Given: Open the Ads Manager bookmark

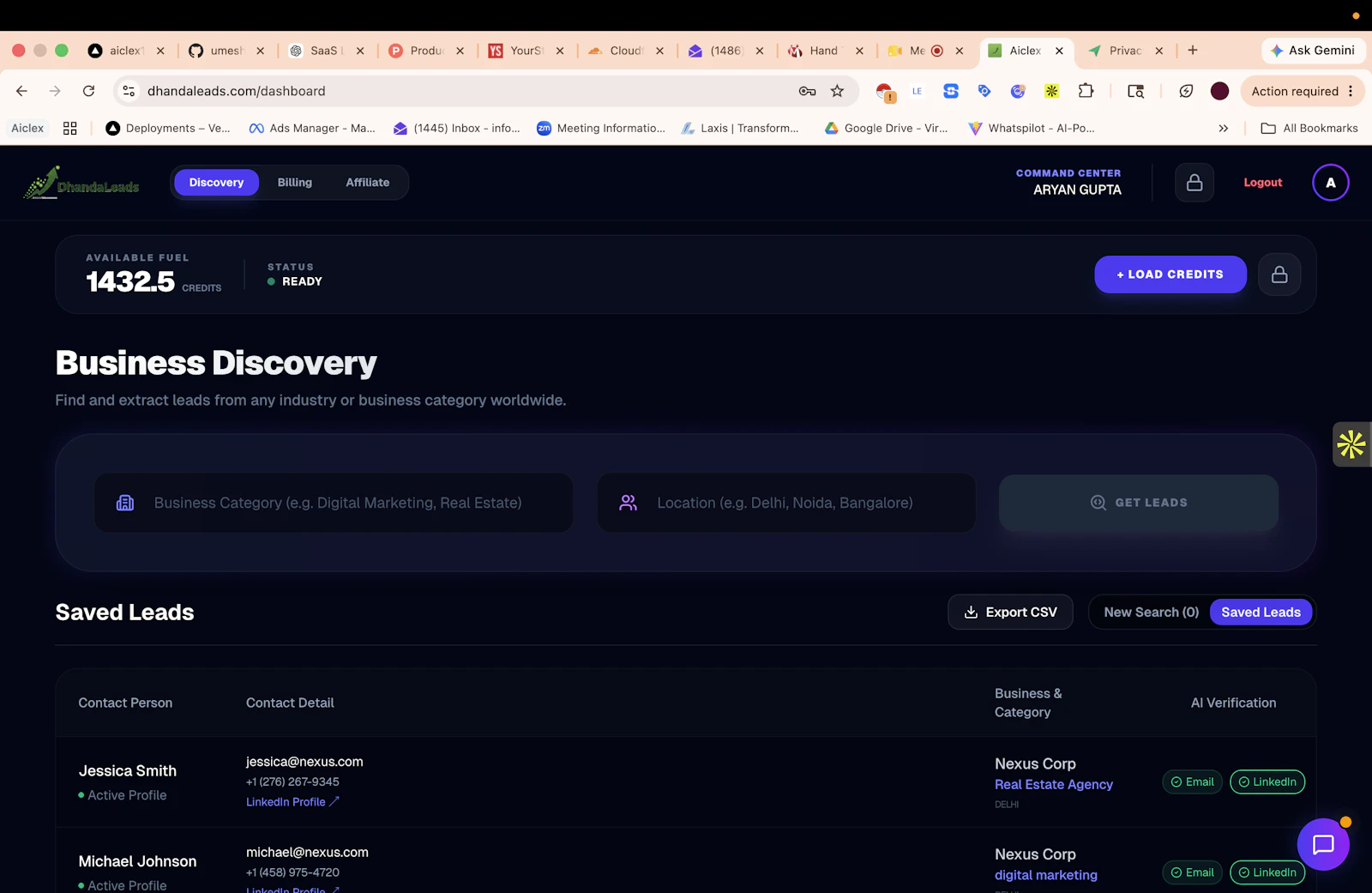Looking at the screenshot, I should tap(312, 128).
